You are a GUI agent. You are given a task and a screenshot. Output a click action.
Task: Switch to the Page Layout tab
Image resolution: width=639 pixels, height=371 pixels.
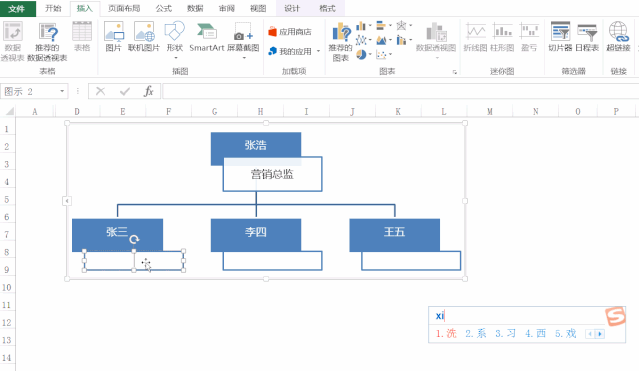(124, 9)
